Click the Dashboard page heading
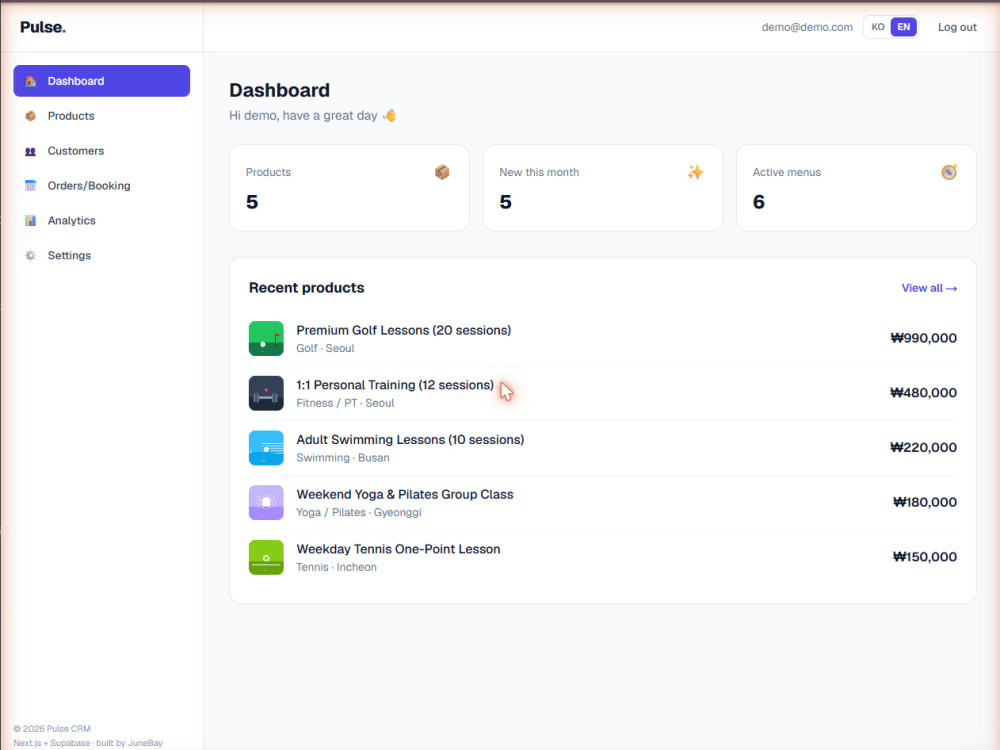1000x750 pixels. point(279,90)
